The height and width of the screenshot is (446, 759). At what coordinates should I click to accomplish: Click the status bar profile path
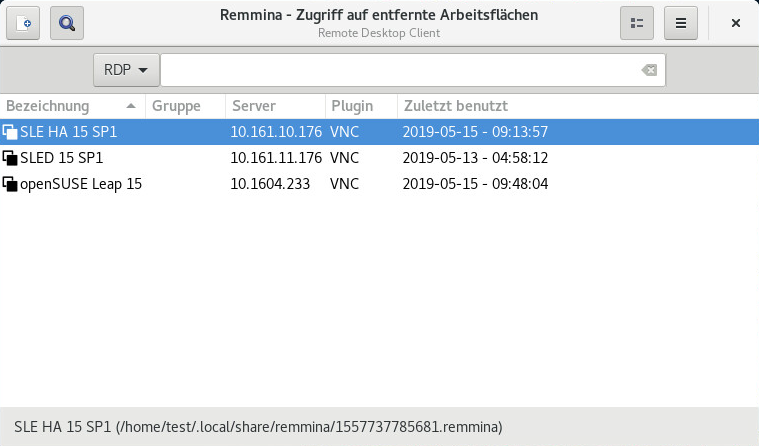click(x=258, y=427)
